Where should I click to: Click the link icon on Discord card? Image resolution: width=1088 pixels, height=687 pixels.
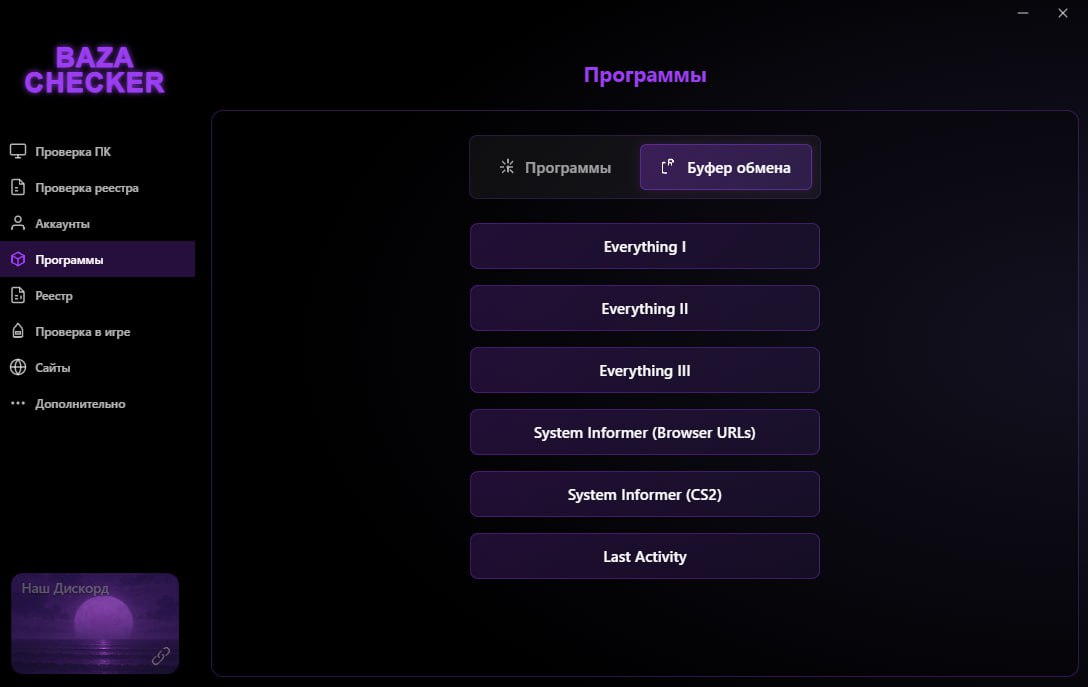coord(160,656)
